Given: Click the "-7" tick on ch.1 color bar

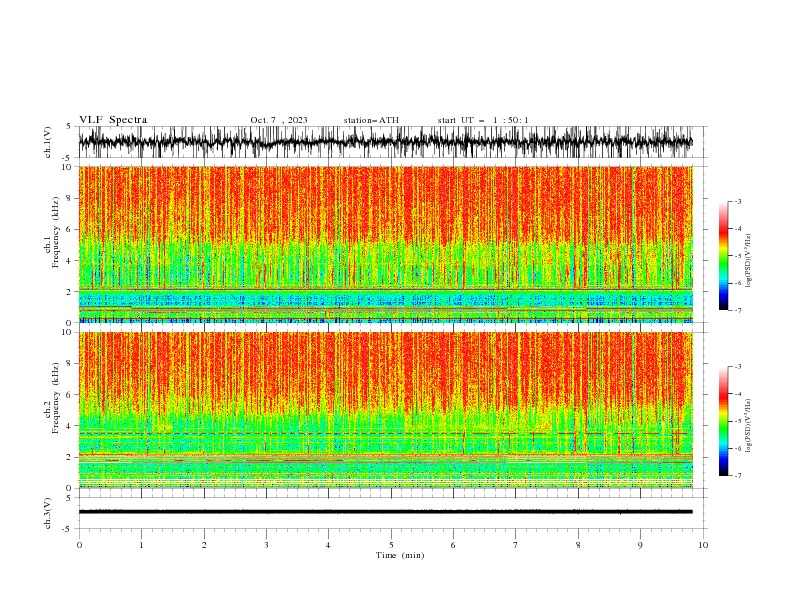Looking at the screenshot, I should [737, 310].
